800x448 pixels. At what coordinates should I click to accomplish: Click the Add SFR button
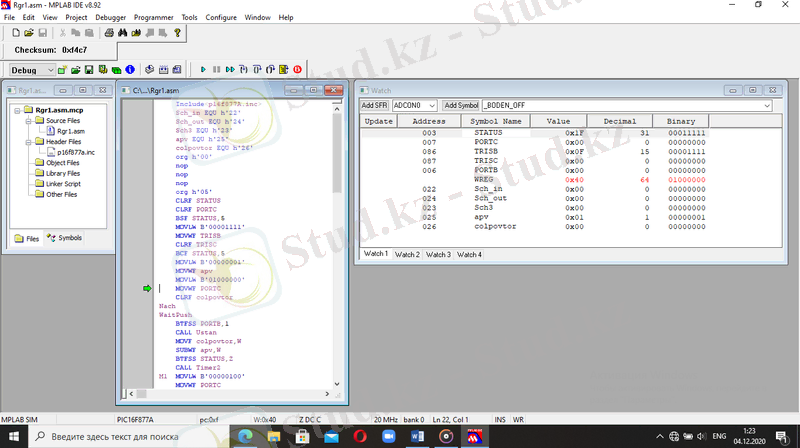point(375,105)
